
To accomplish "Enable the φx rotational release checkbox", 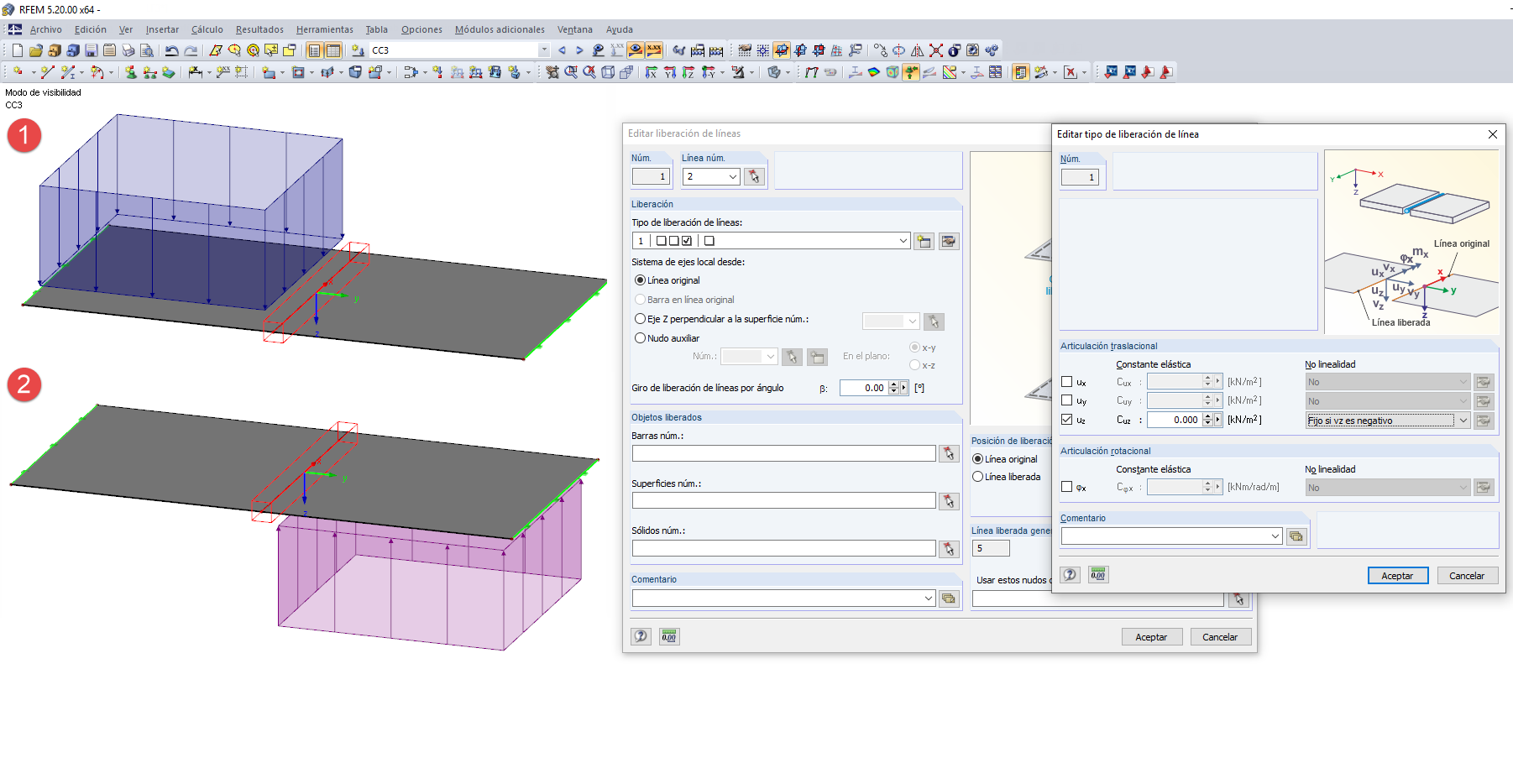I will point(1067,487).
